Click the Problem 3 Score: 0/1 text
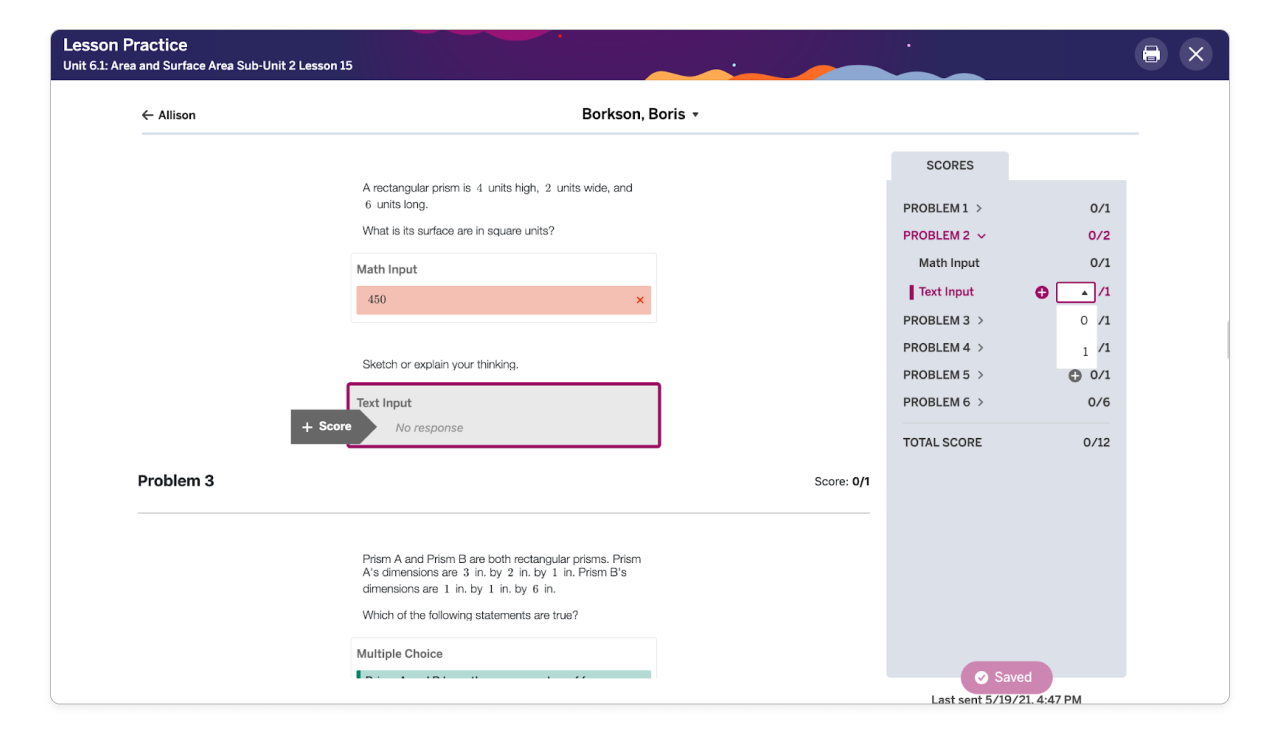The image size is (1280, 735). pos(842,481)
